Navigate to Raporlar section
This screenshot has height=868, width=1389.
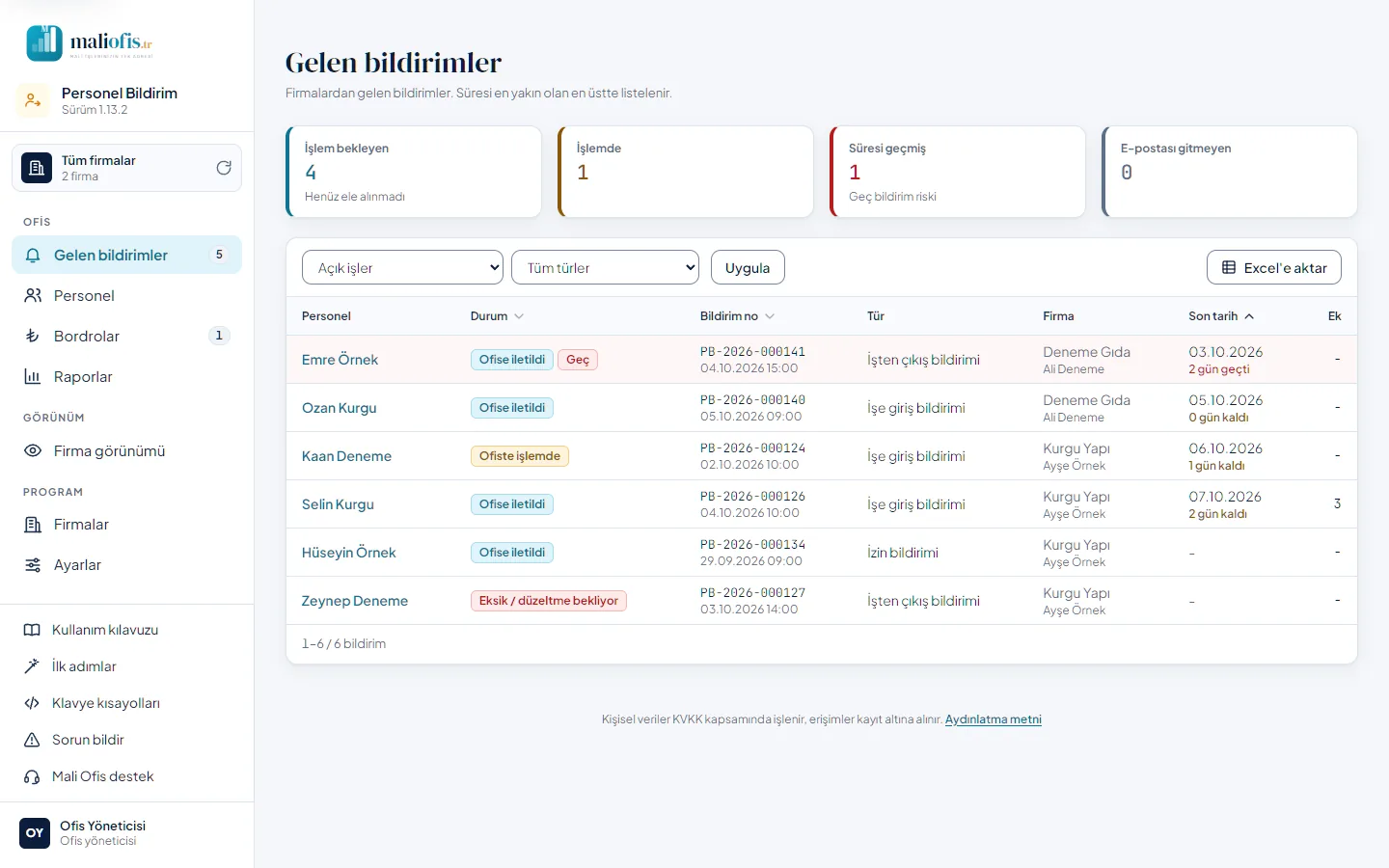[126, 377]
